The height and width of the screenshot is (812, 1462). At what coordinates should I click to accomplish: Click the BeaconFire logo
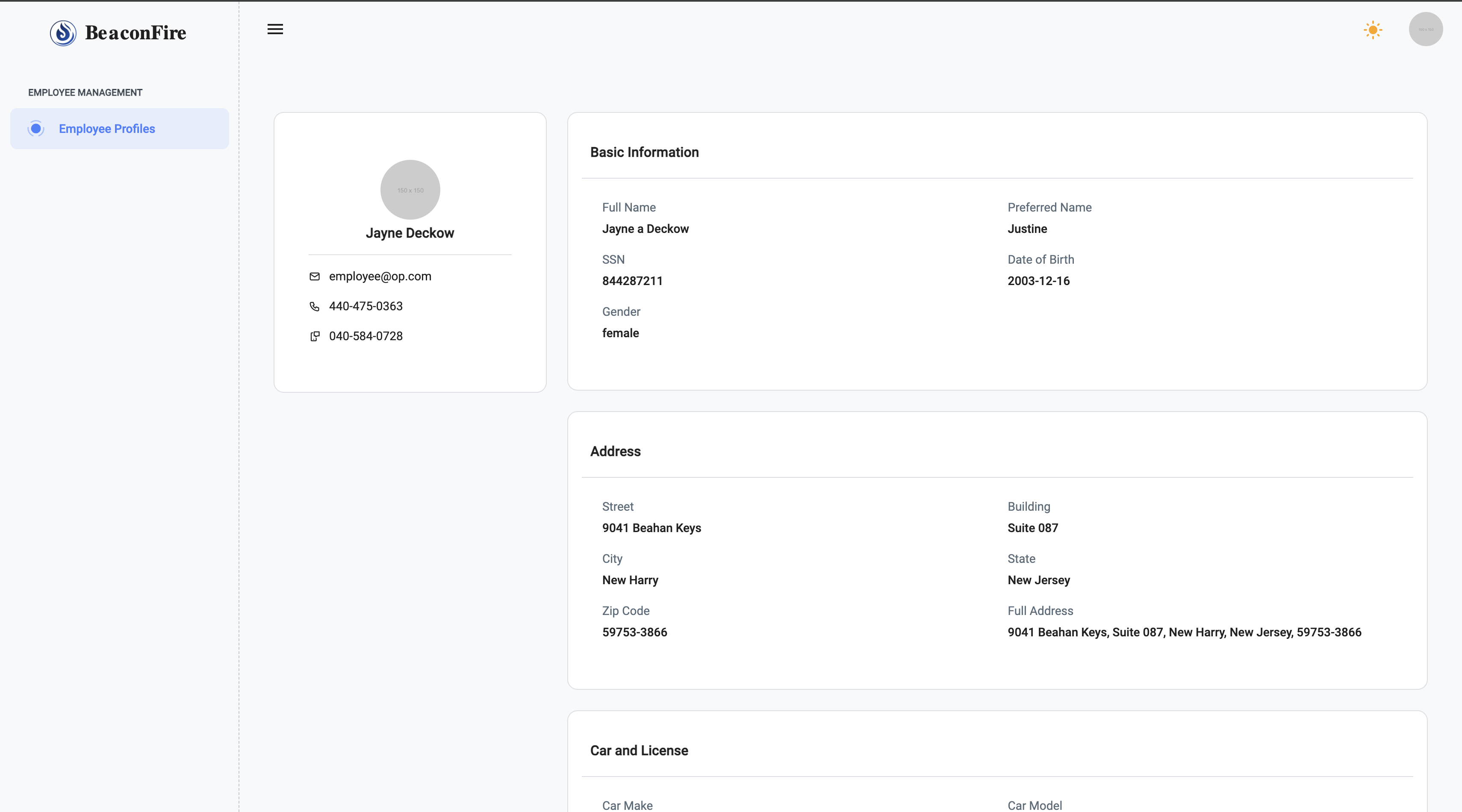(x=118, y=32)
